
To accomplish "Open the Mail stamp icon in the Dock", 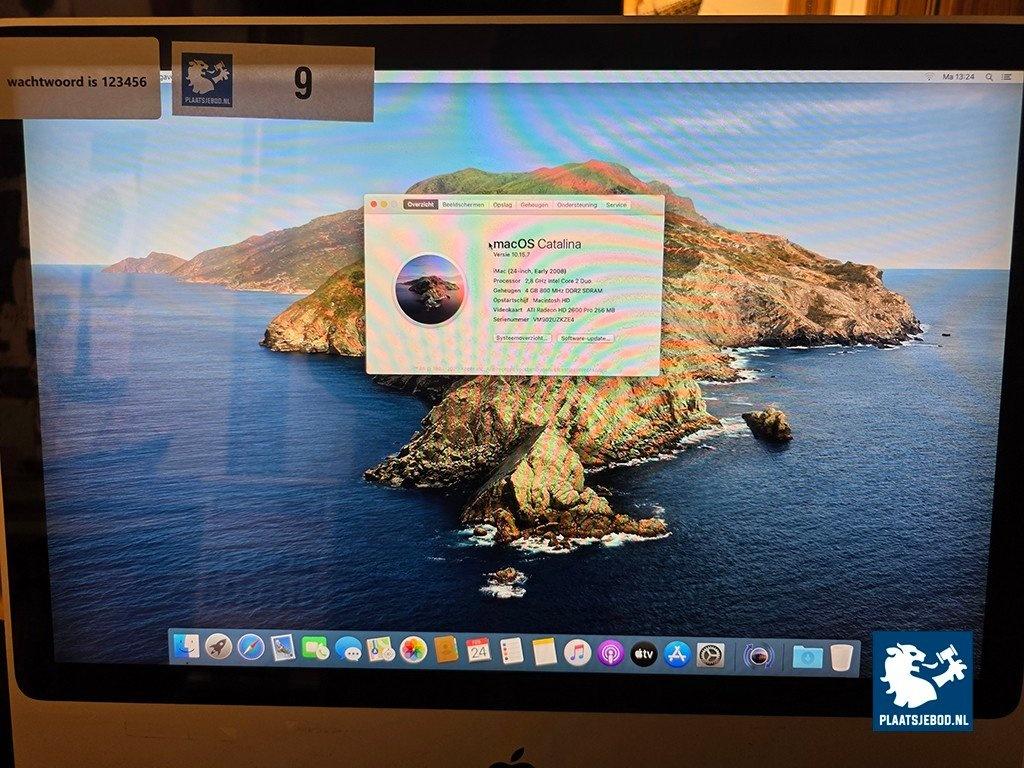I will click(283, 648).
